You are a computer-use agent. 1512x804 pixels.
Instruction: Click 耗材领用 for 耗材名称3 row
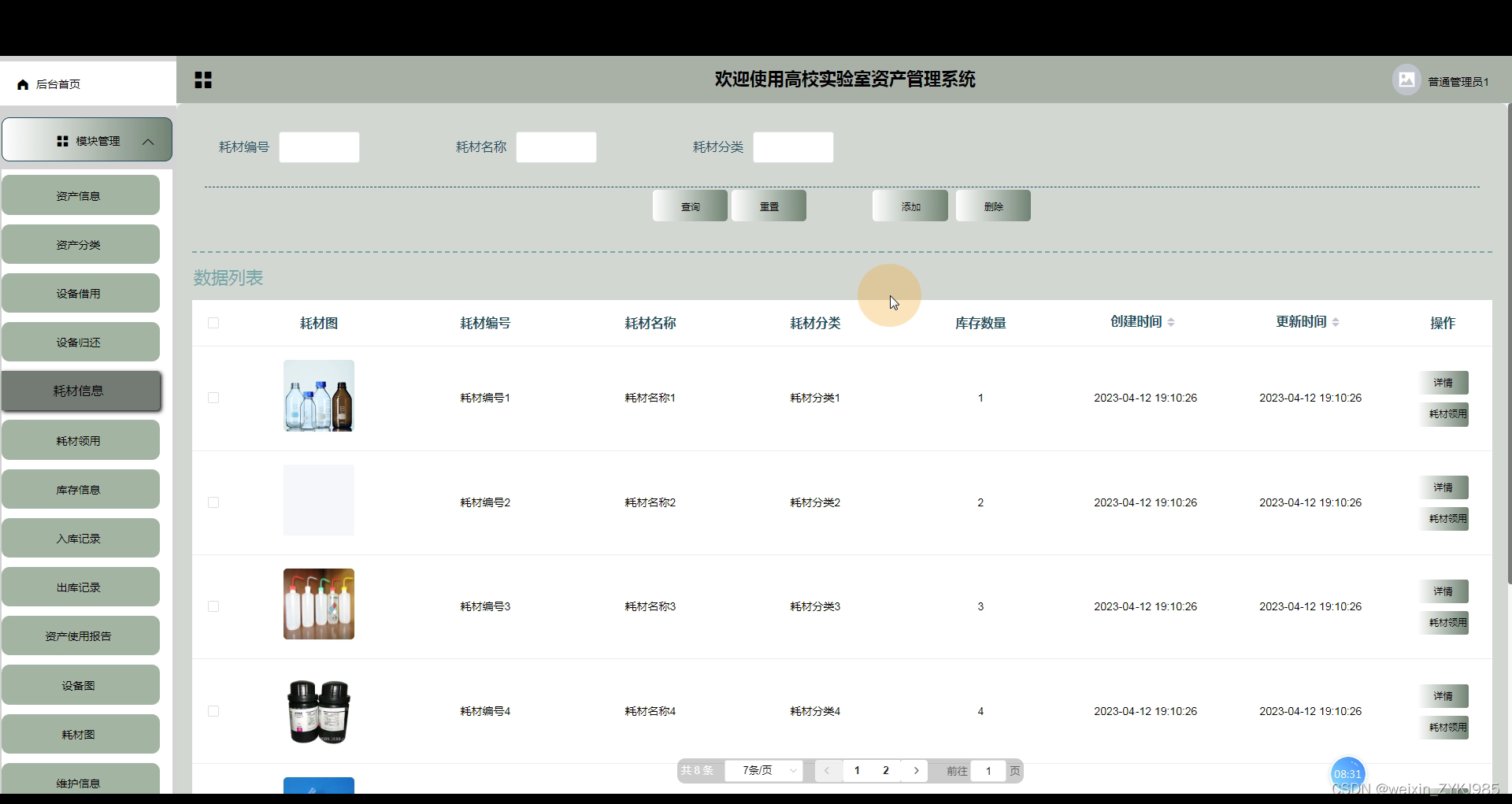(x=1443, y=623)
